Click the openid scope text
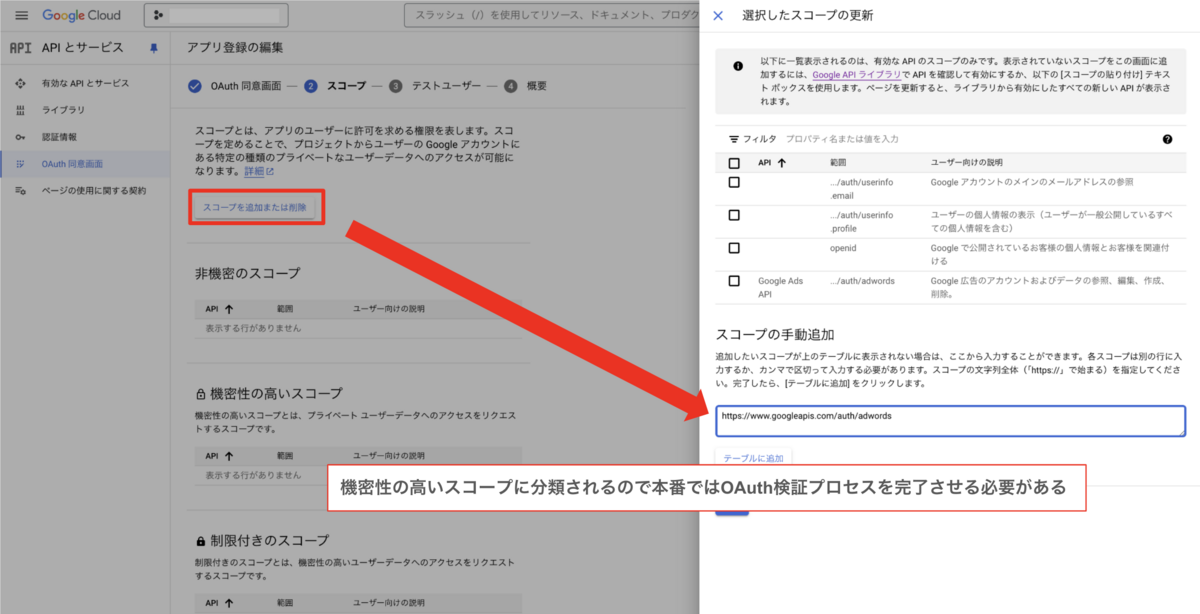This screenshot has width=1200, height=614. coord(844,247)
